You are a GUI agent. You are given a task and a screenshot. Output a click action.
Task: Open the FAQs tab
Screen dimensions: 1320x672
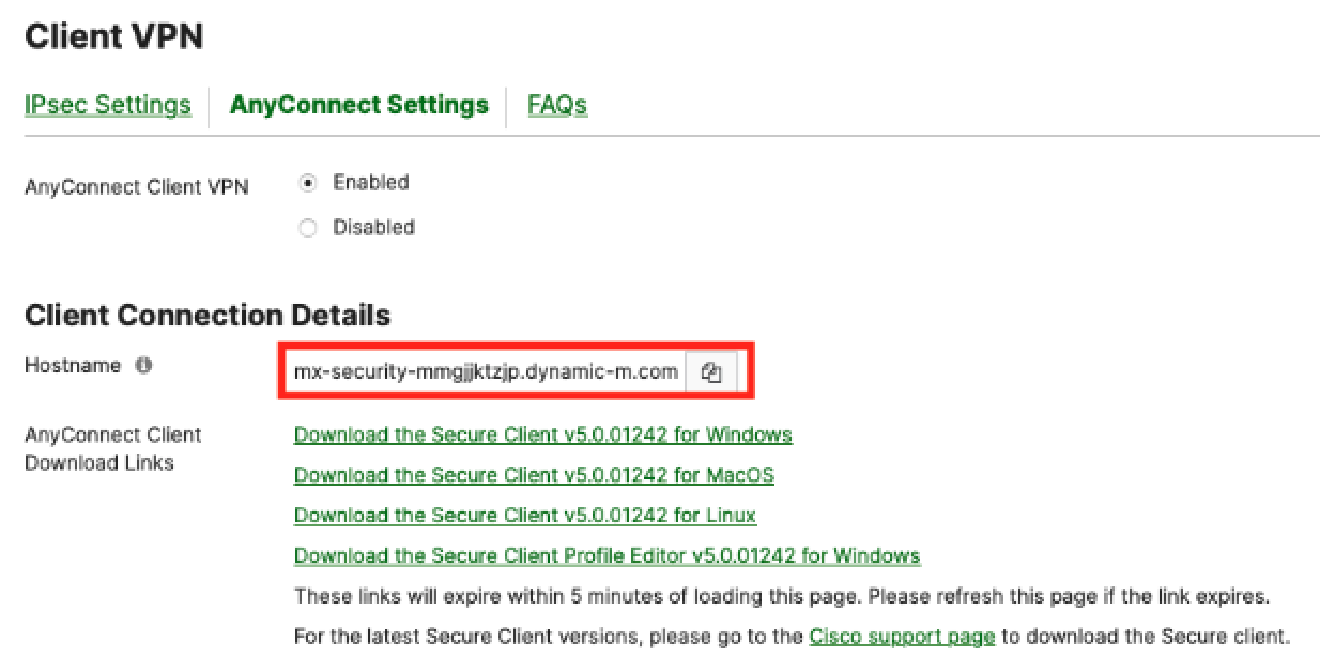point(556,104)
